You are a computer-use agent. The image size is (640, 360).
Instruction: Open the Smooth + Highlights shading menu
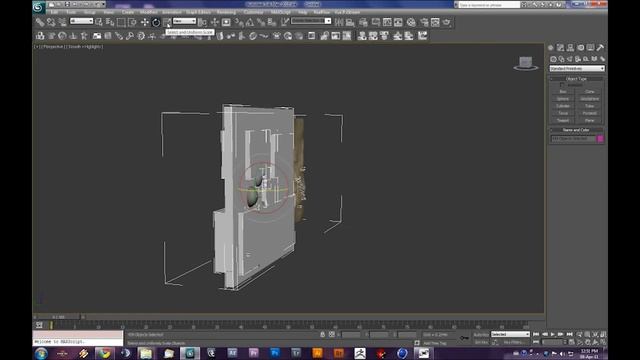(85, 47)
